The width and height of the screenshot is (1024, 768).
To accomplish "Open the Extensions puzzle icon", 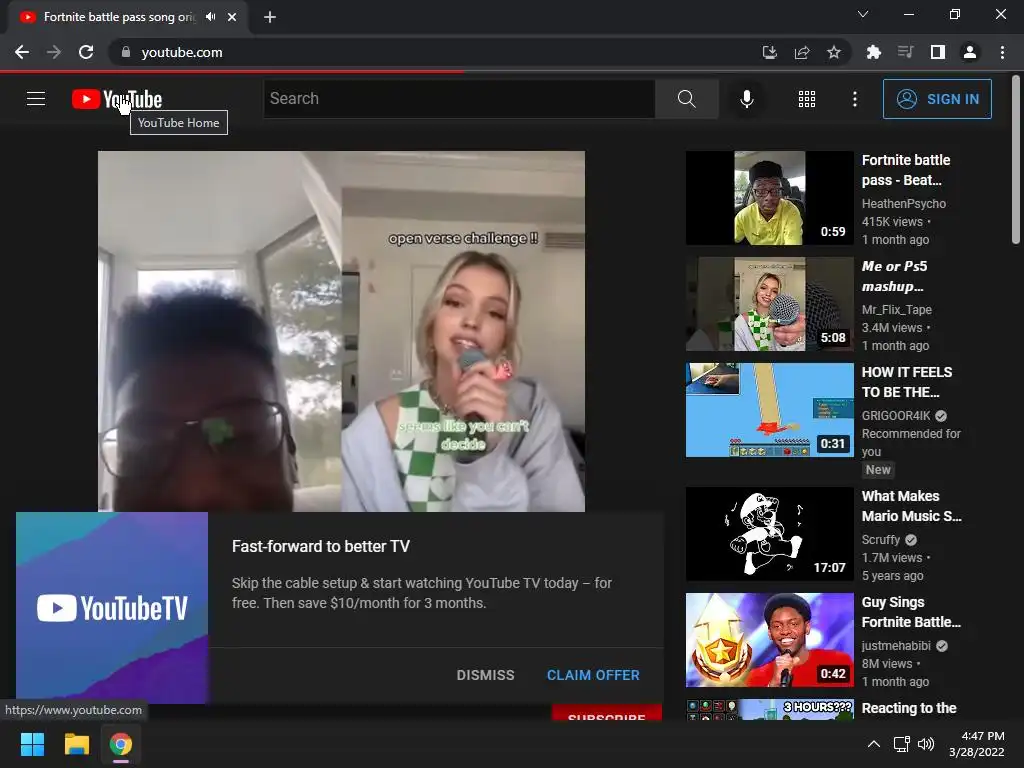I will point(873,52).
